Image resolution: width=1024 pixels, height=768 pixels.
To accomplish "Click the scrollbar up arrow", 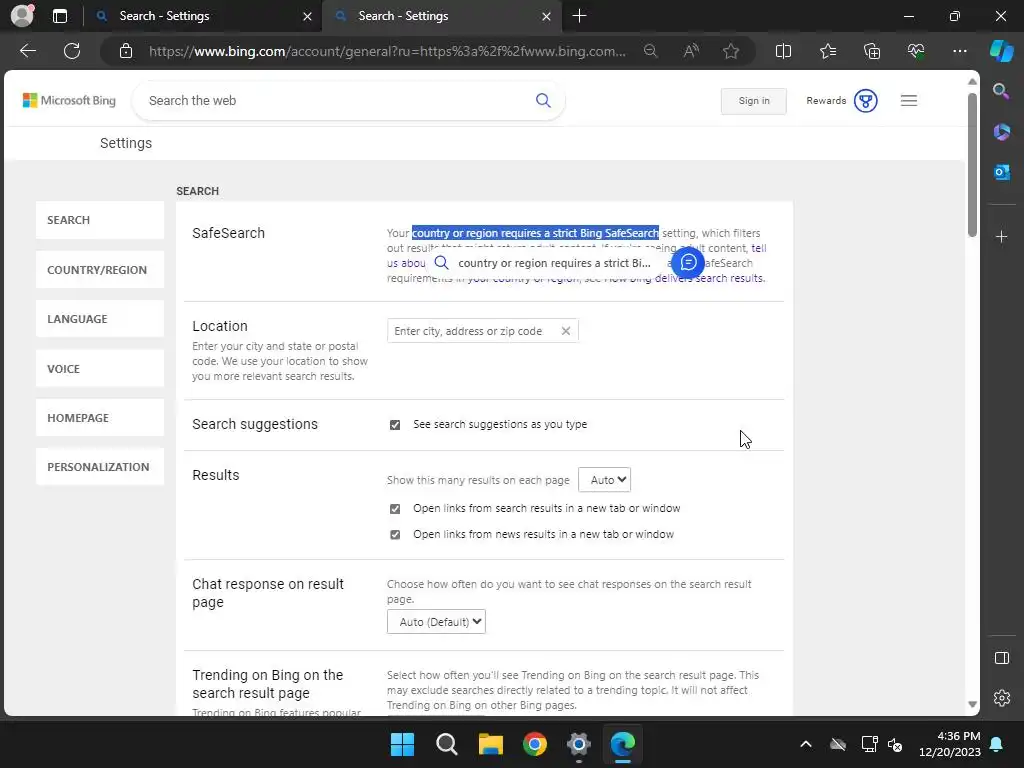I will [972, 82].
